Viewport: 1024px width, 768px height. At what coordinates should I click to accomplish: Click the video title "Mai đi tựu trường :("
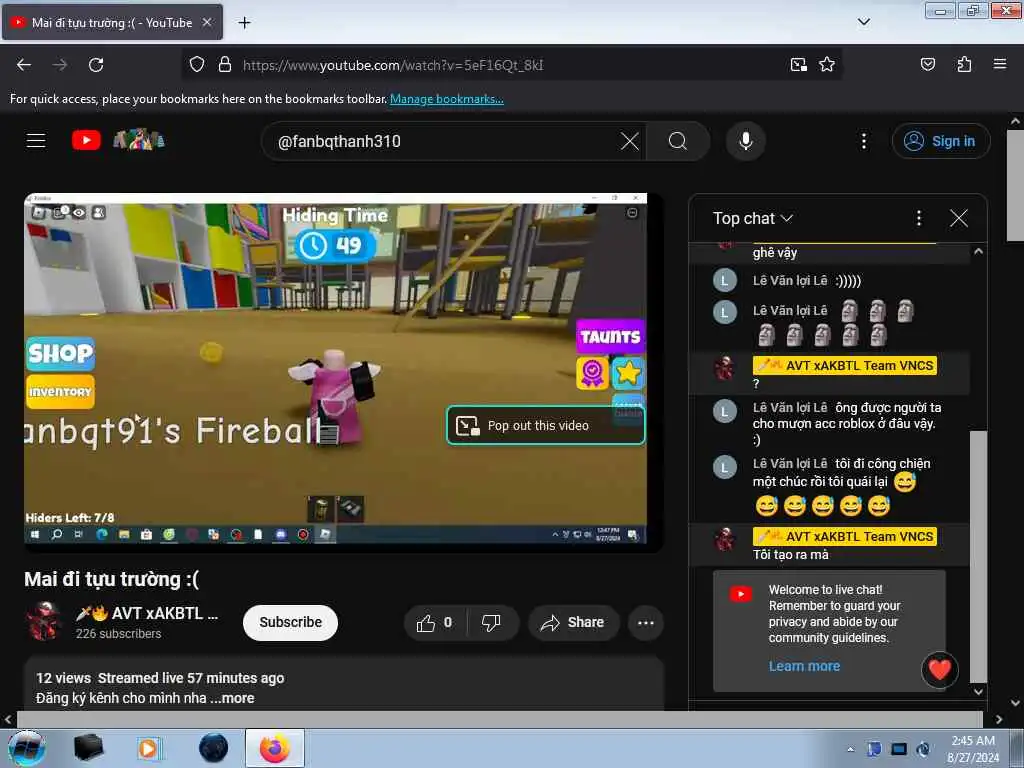click(112, 579)
